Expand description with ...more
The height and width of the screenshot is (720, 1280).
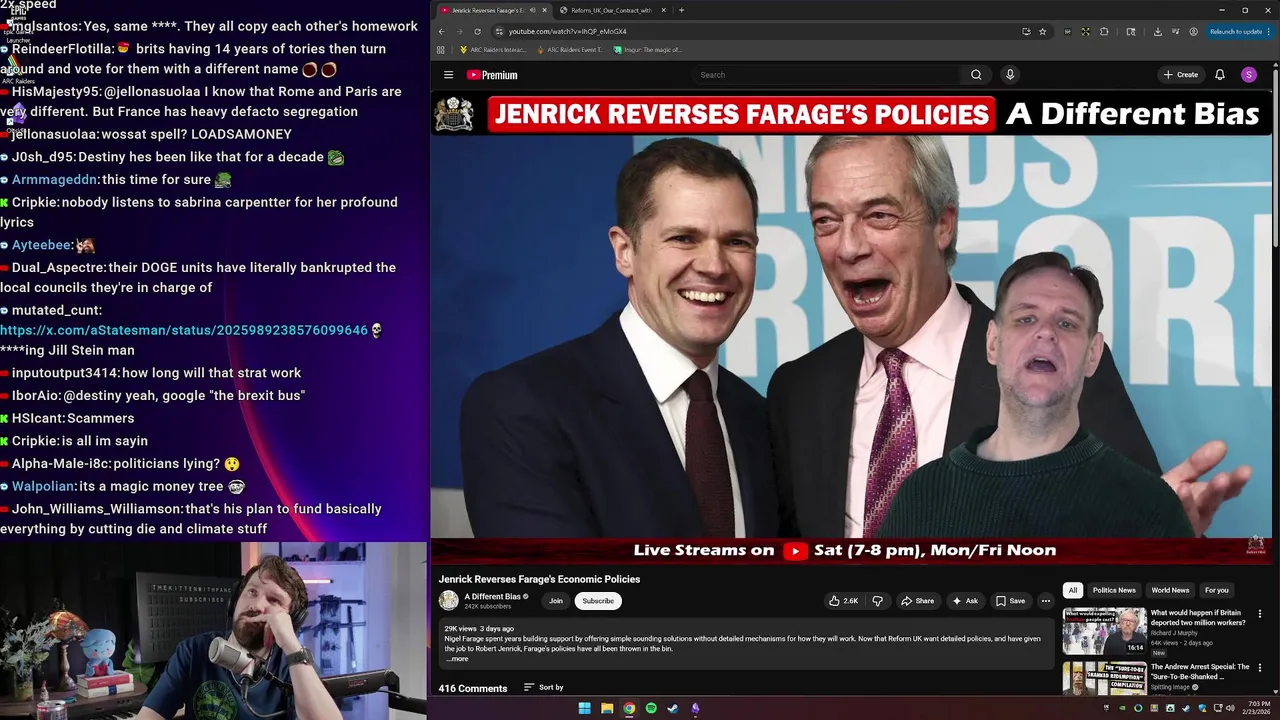tap(458, 659)
